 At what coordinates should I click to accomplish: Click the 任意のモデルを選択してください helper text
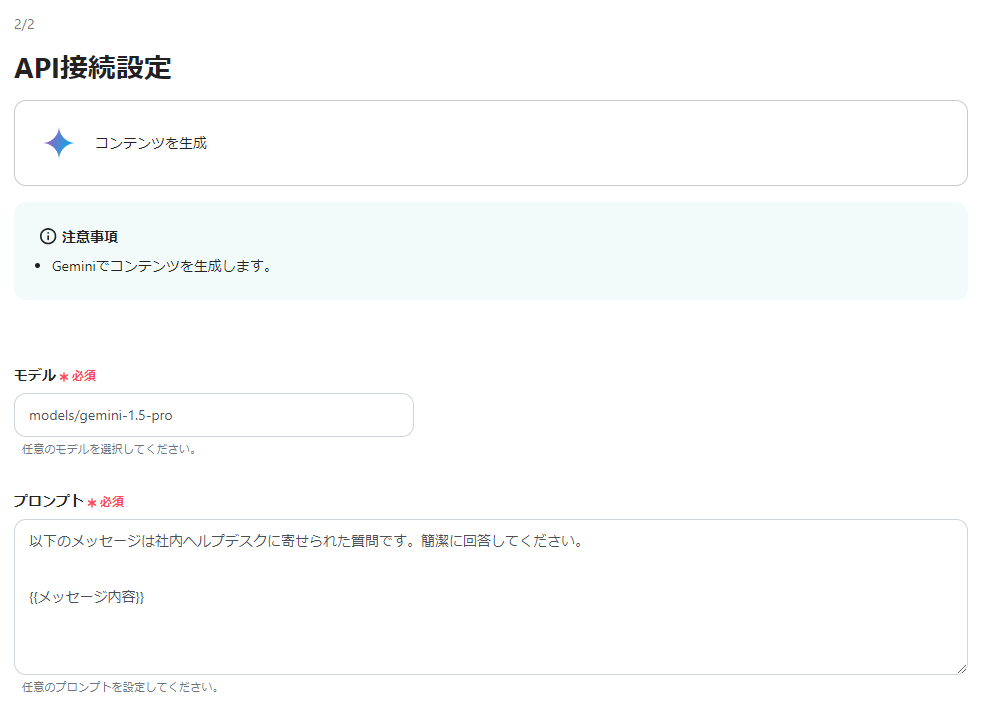(109, 448)
